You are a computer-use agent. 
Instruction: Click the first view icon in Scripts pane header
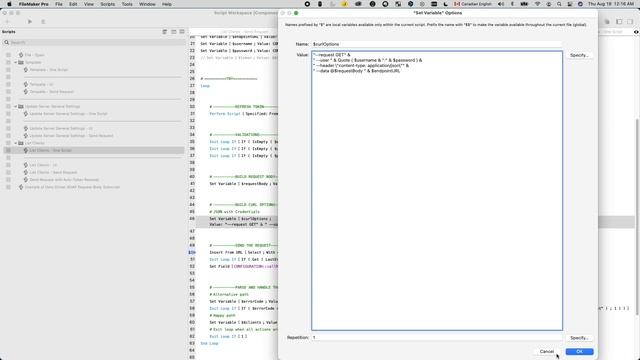pyautogui.click(x=165, y=31)
